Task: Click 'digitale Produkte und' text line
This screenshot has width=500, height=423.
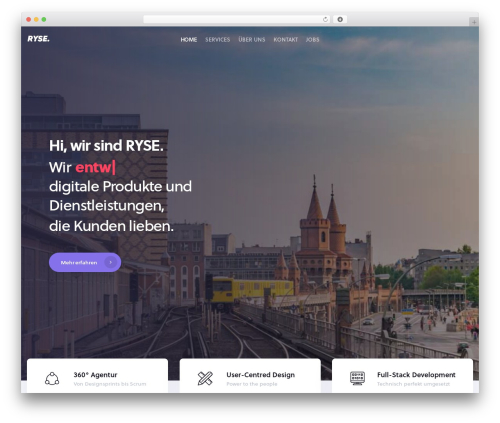Action: point(120,186)
